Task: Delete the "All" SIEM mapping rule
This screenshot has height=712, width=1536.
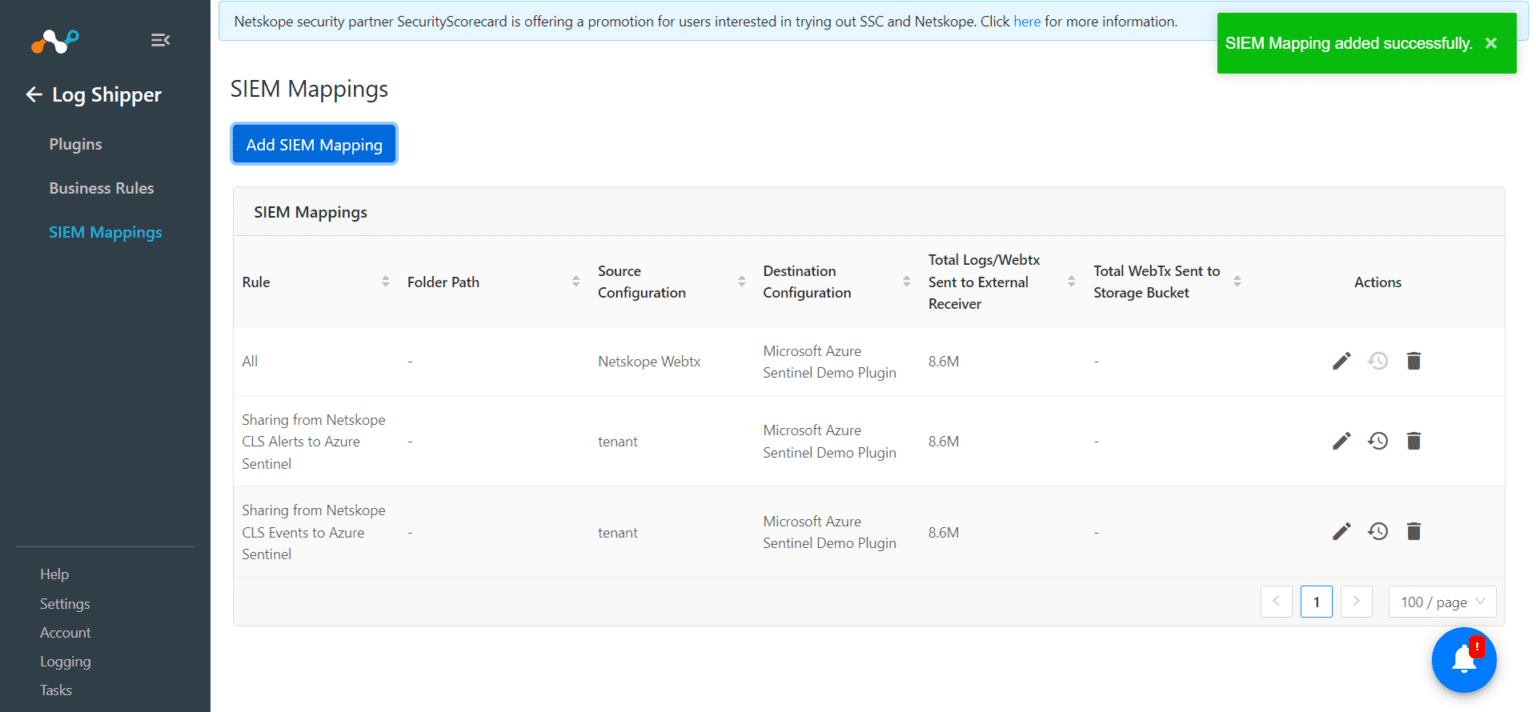Action: (1413, 360)
